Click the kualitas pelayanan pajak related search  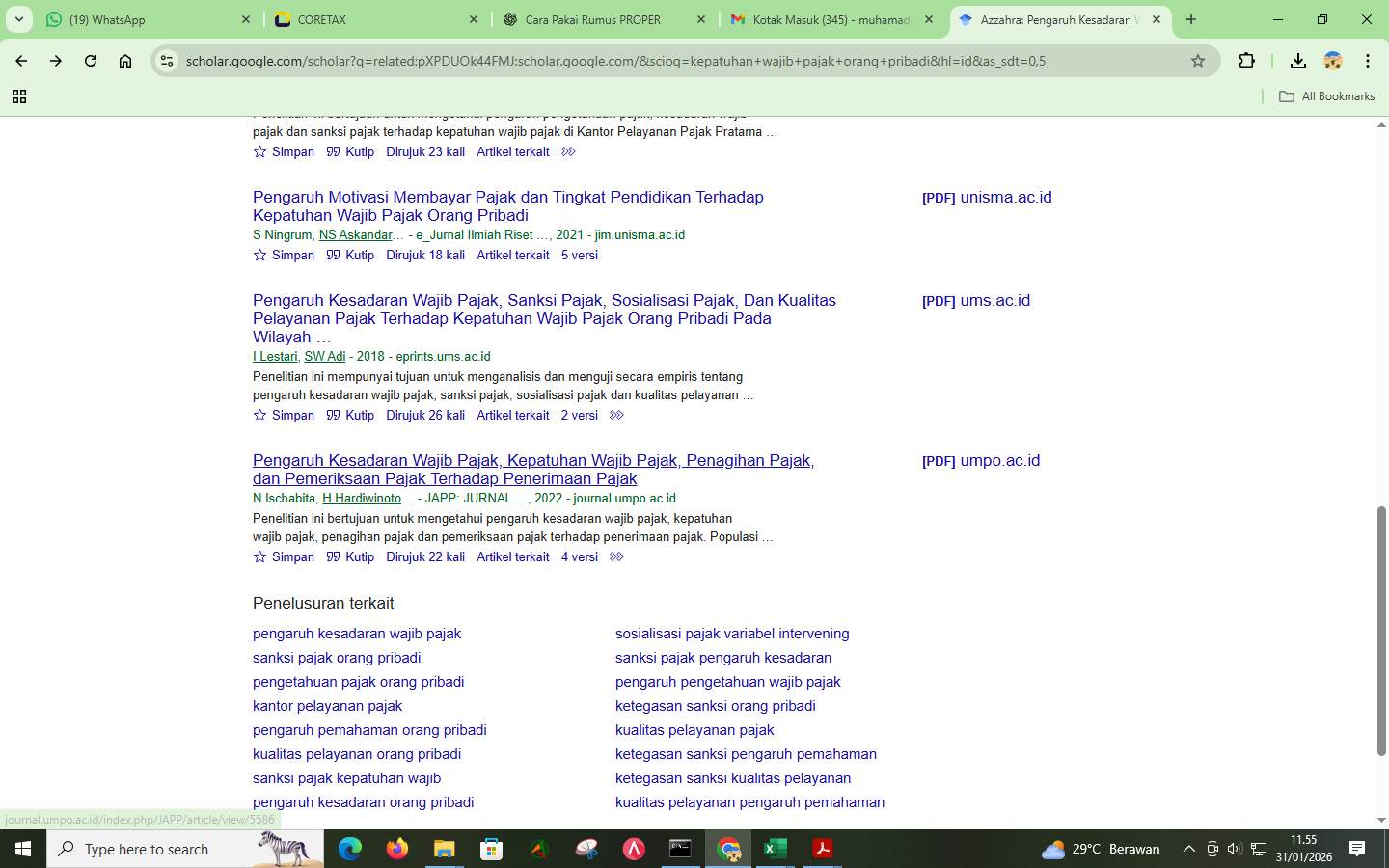694,730
